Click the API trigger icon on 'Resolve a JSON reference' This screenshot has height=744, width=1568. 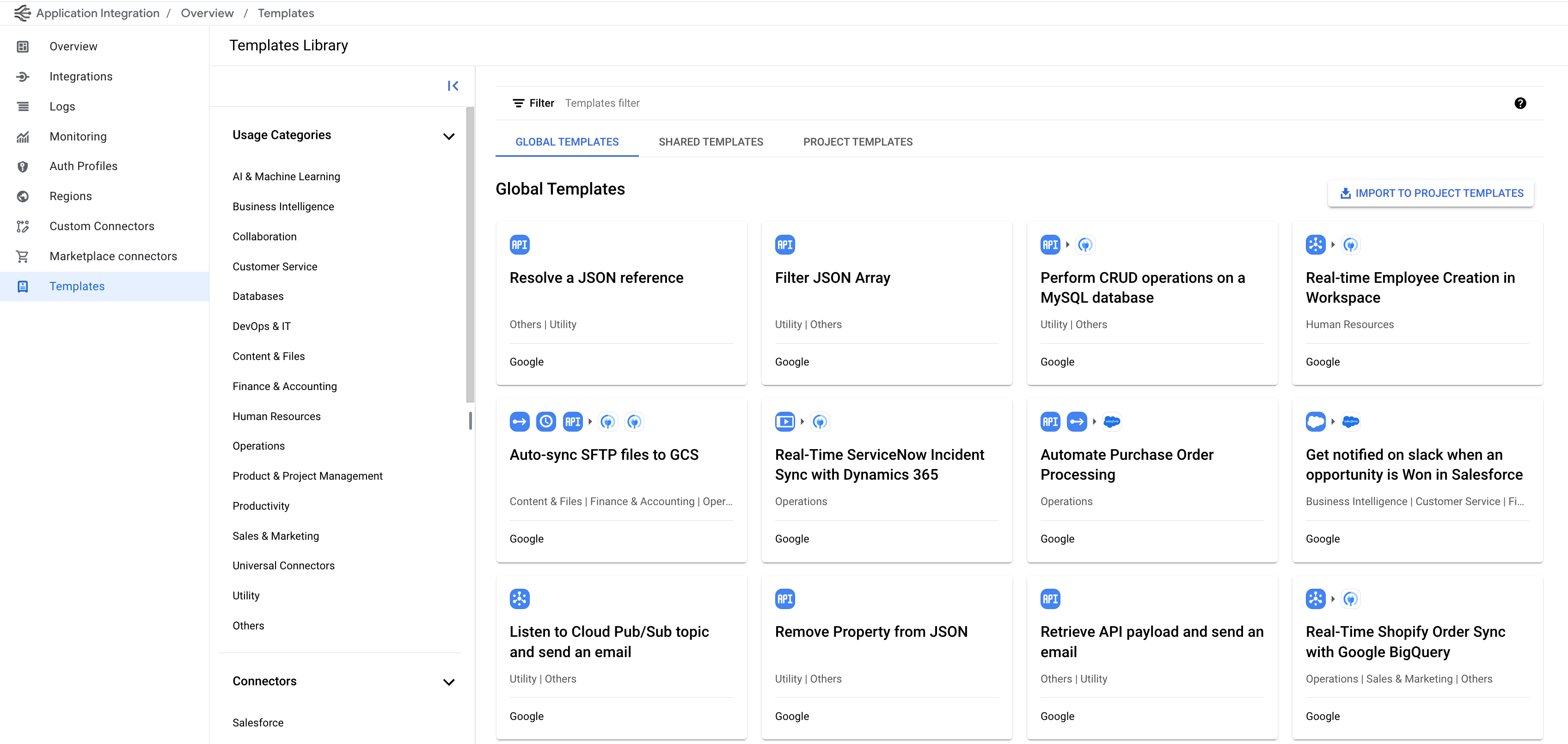pyautogui.click(x=520, y=244)
